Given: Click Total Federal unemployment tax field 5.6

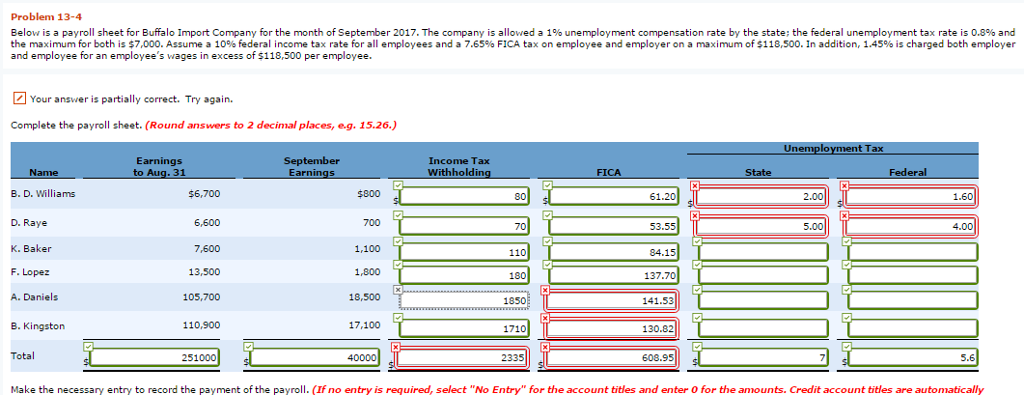Looking at the screenshot, I should tap(912, 357).
